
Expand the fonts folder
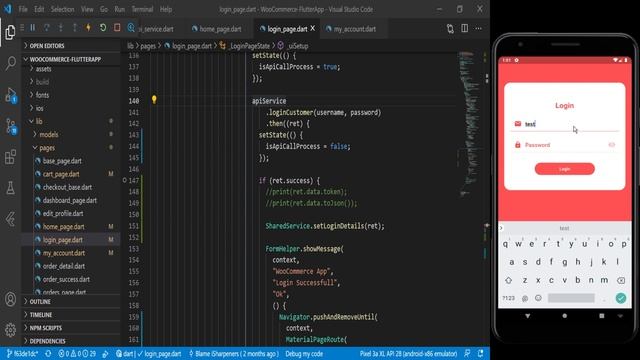tap(42, 95)
